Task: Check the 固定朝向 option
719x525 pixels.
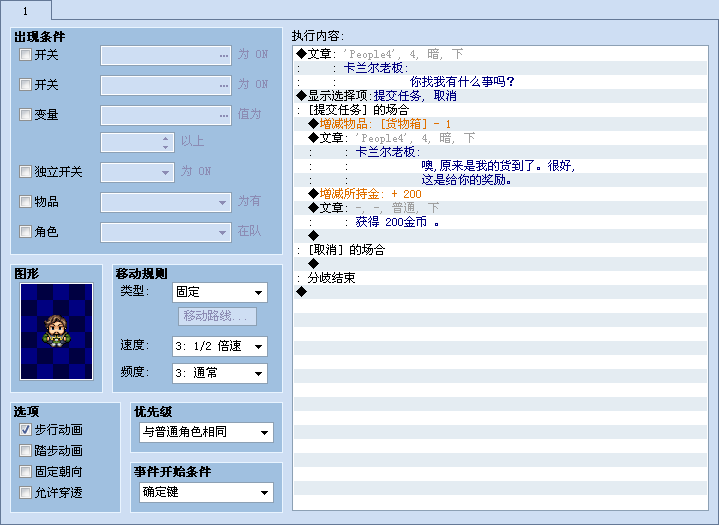Action: [x=25, y=471]
